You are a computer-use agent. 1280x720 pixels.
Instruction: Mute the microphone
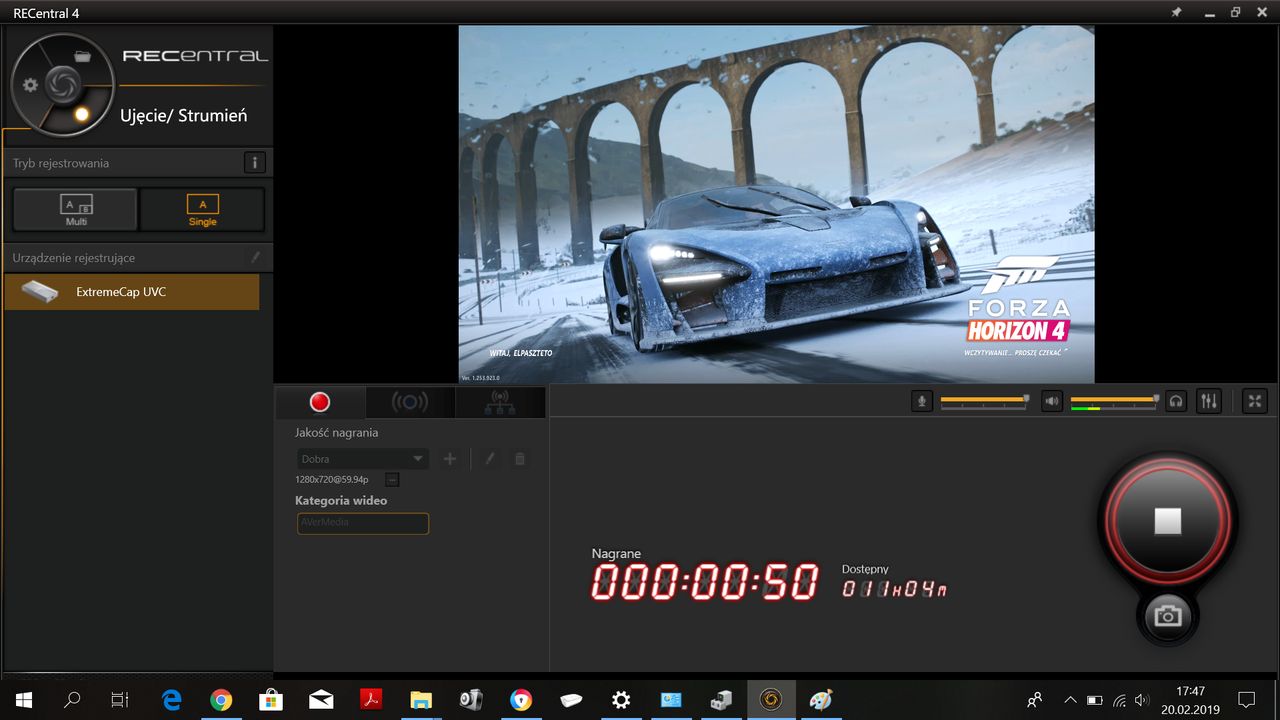click(923, 401)
